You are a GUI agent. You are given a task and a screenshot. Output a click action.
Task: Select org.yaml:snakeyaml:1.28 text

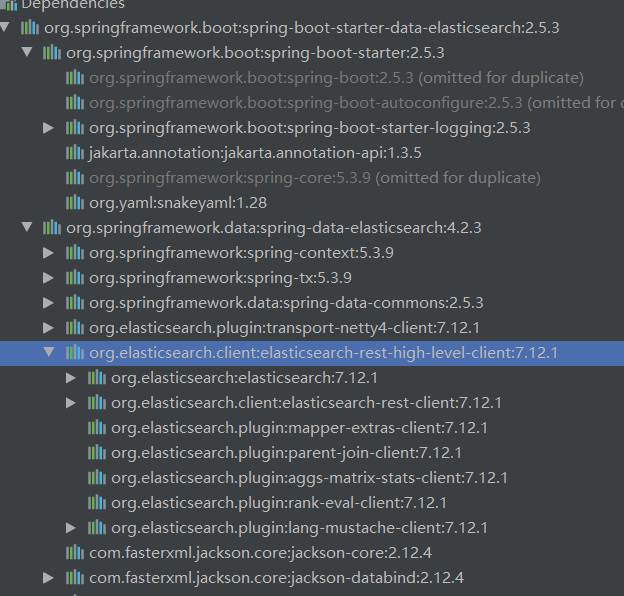coord(178,203)
